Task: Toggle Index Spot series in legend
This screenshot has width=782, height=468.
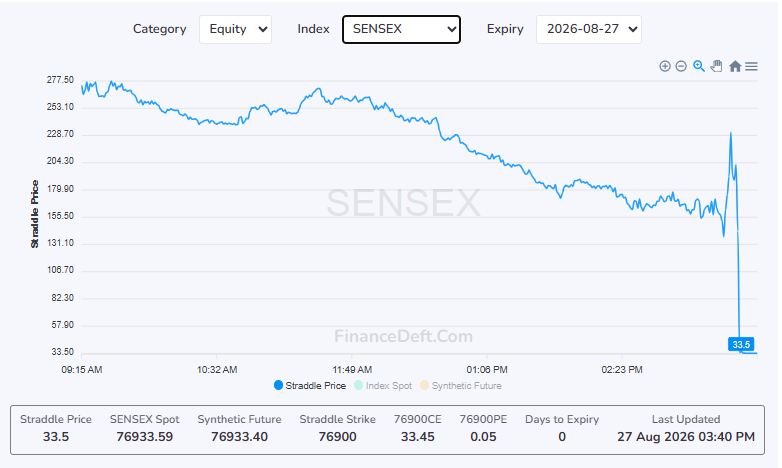Action: click(383, 386)
